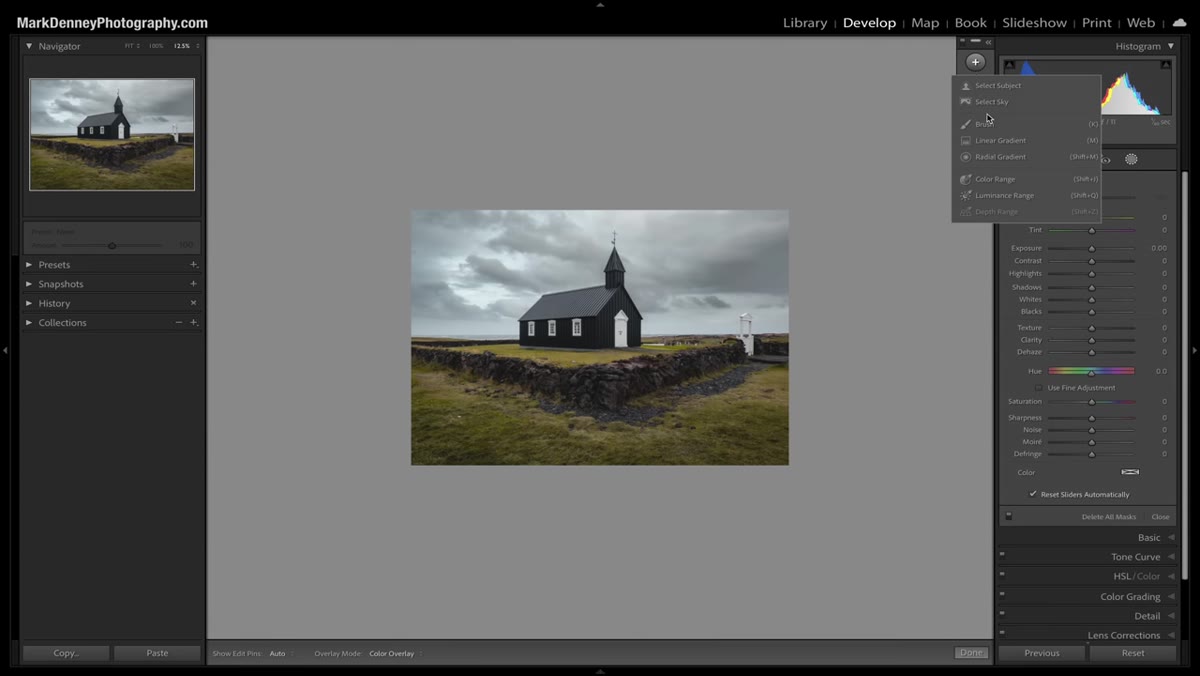Viewport: 1200px width, 676px height.
Task: Expand the History panel
Action: tap(29, 303)
